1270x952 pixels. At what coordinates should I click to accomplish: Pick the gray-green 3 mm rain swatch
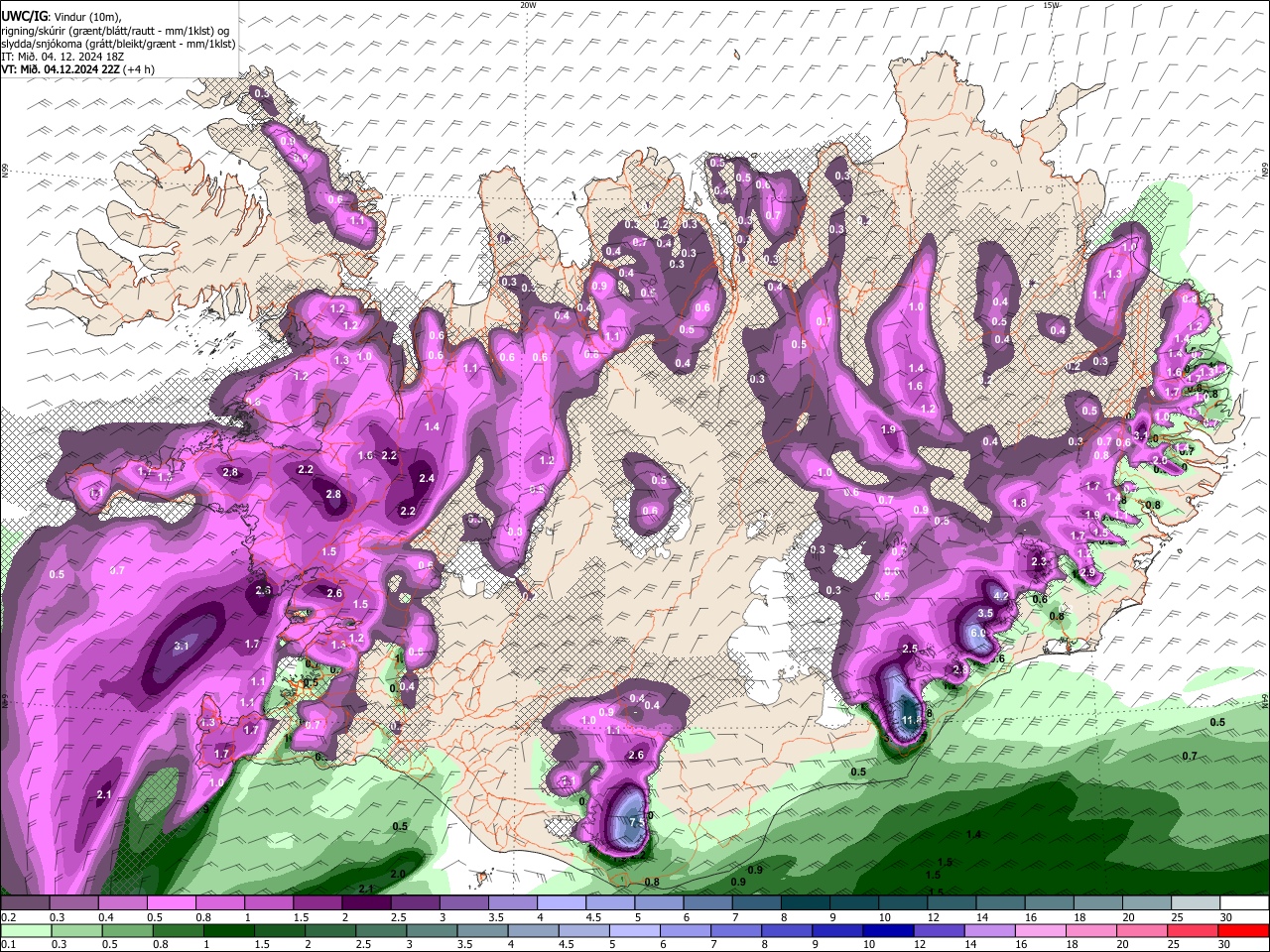click(431, 931)
